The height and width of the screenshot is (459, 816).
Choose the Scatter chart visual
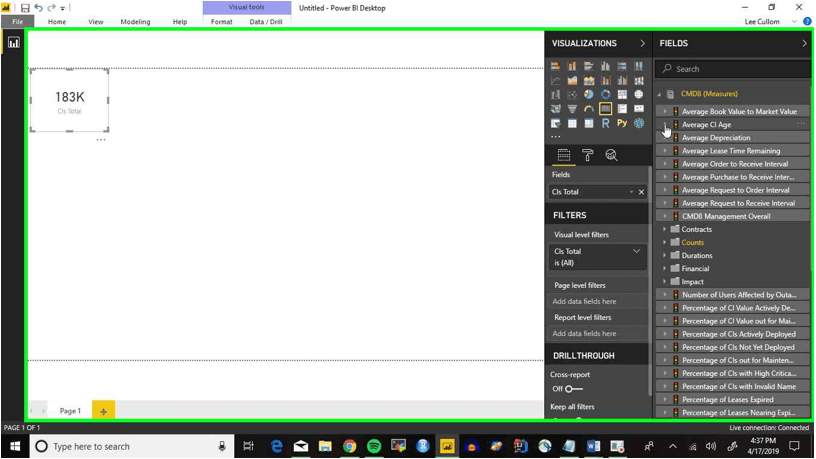pyautogui.click(x=572, y=94)
